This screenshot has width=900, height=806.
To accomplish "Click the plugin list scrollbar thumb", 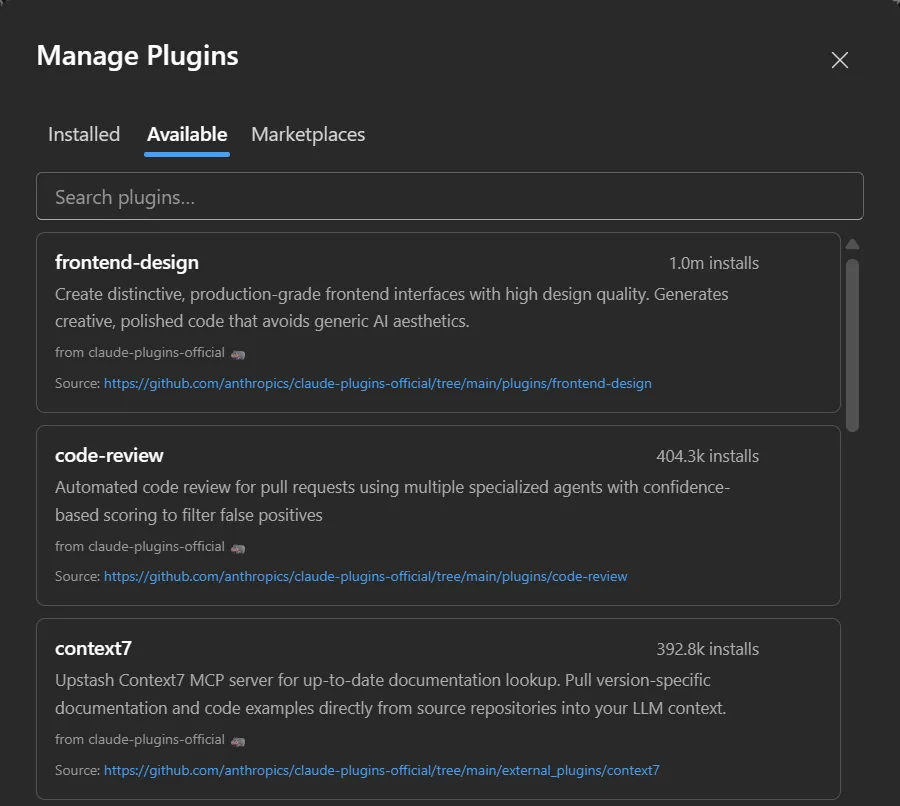I will click(852, 344).
